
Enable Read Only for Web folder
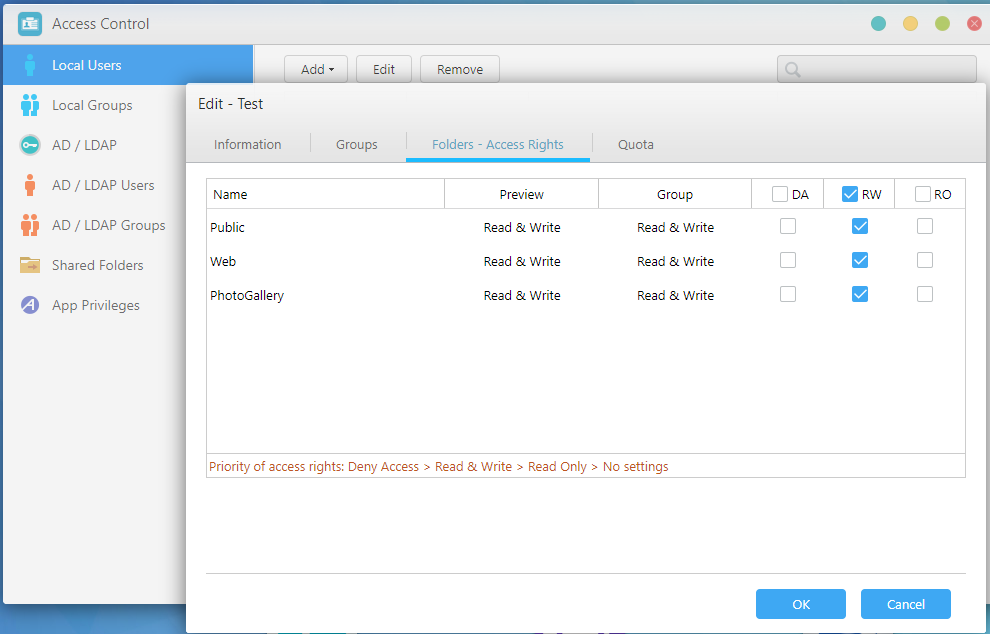tap(925, 260)
